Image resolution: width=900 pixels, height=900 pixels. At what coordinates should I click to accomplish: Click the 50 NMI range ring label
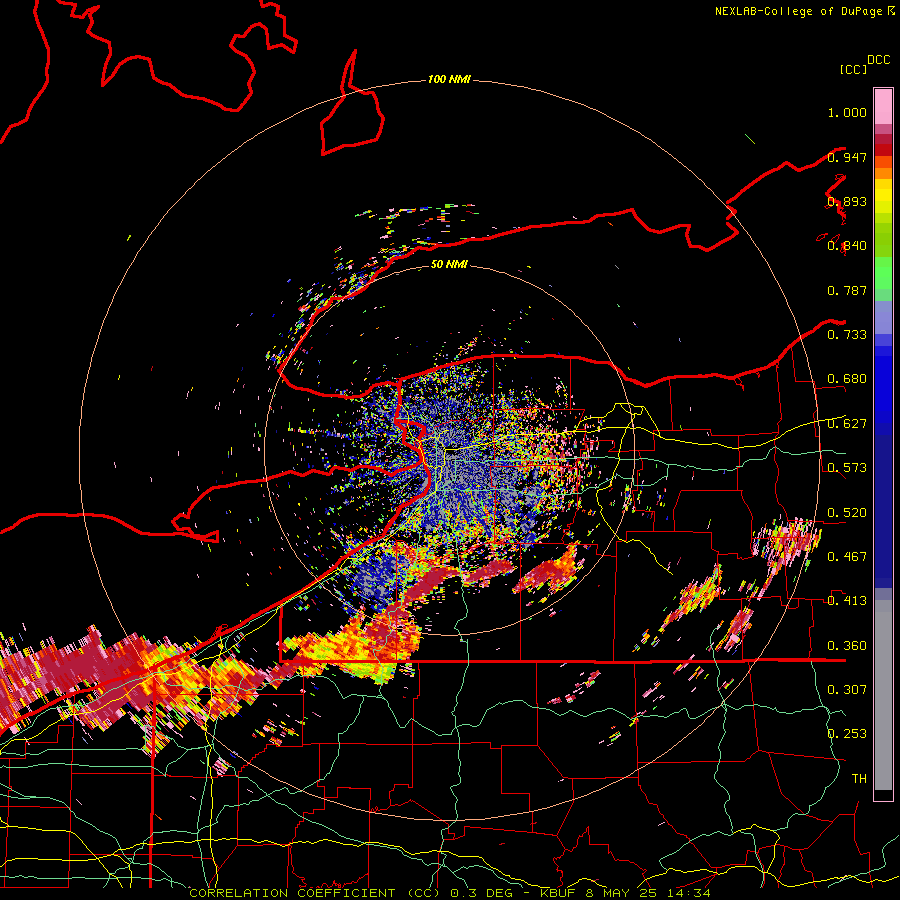pos(449,264)
